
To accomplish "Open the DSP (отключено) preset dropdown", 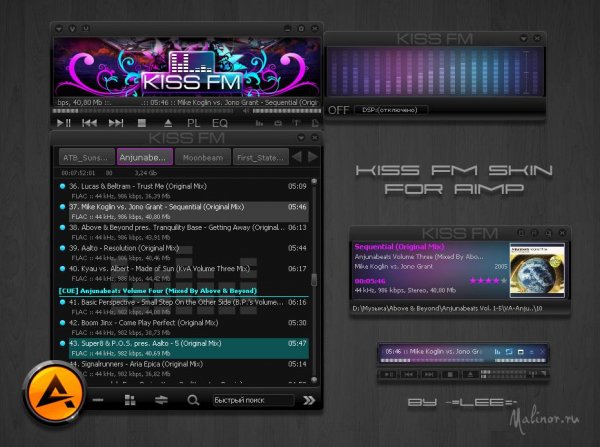I will [391, 110].
